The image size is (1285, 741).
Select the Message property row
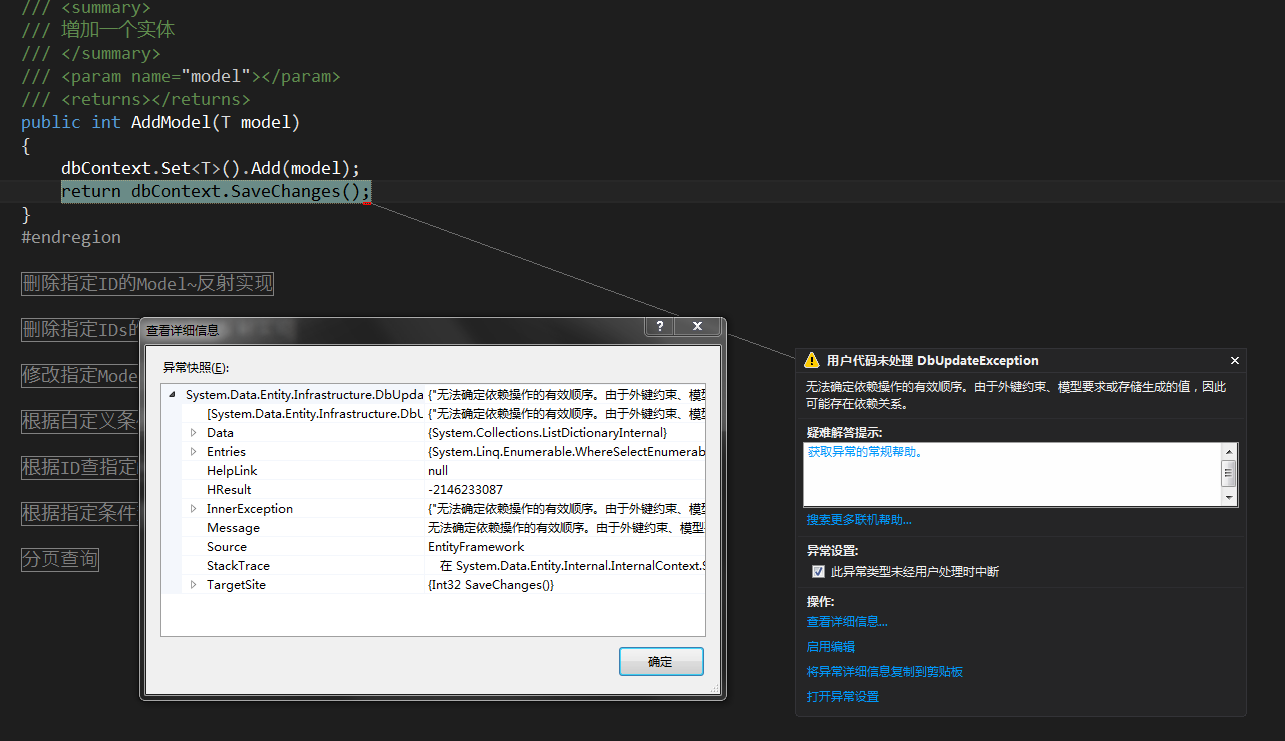[x=433, y=528]
